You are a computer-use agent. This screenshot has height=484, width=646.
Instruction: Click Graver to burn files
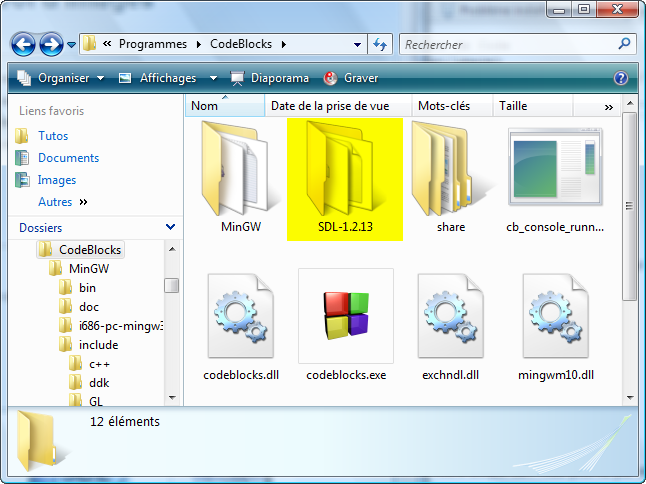point(351,78)
